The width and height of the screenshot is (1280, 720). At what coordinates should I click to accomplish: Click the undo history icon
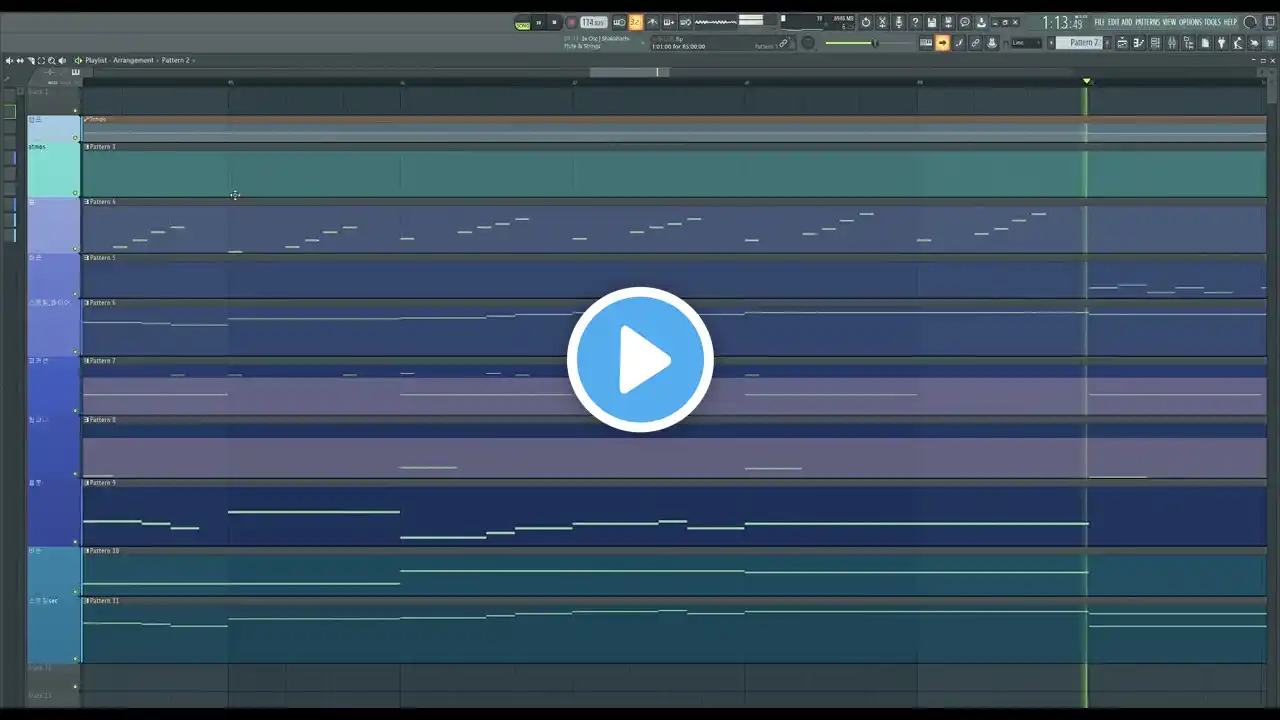tap(866, 22)
